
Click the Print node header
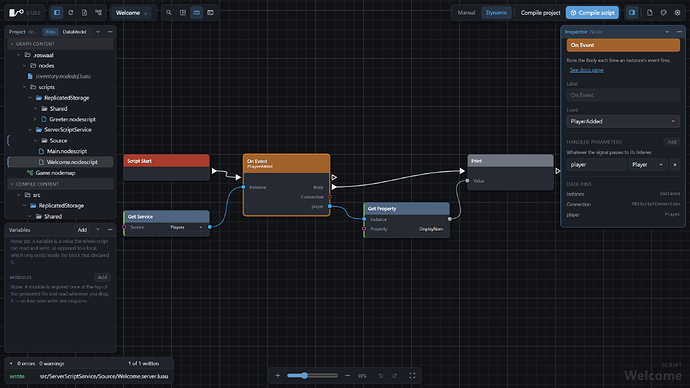click(510, 161)
